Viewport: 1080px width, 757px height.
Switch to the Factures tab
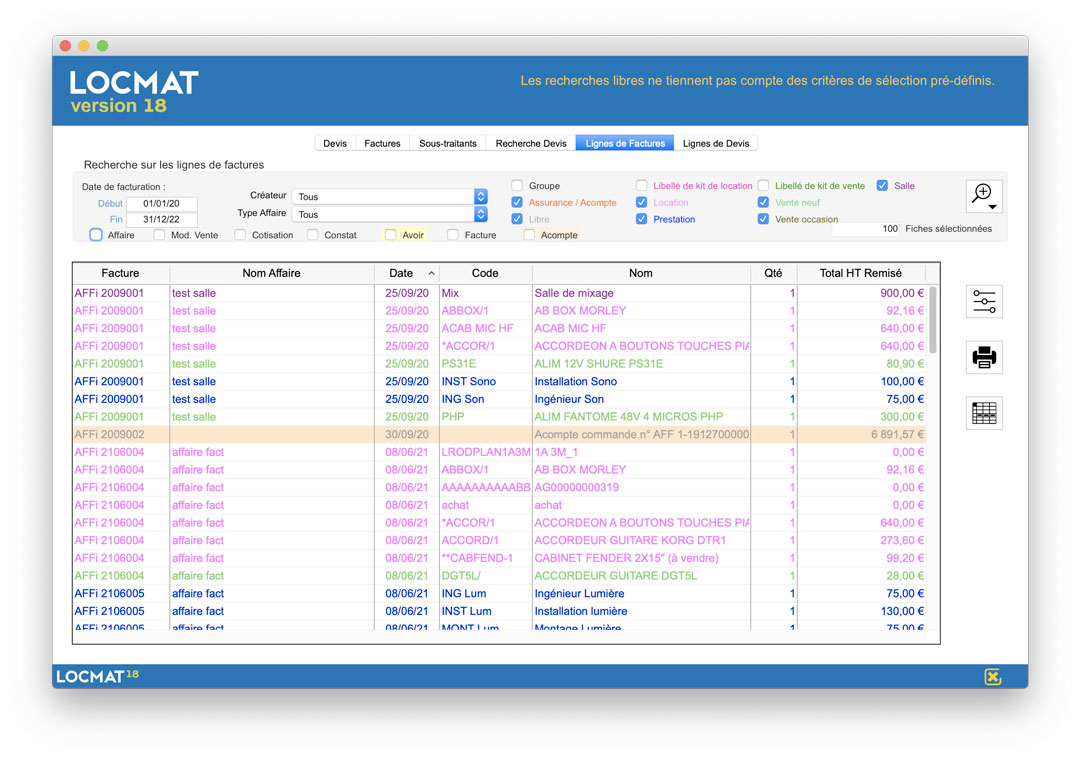pyautogui.click(x=382, y=143)
